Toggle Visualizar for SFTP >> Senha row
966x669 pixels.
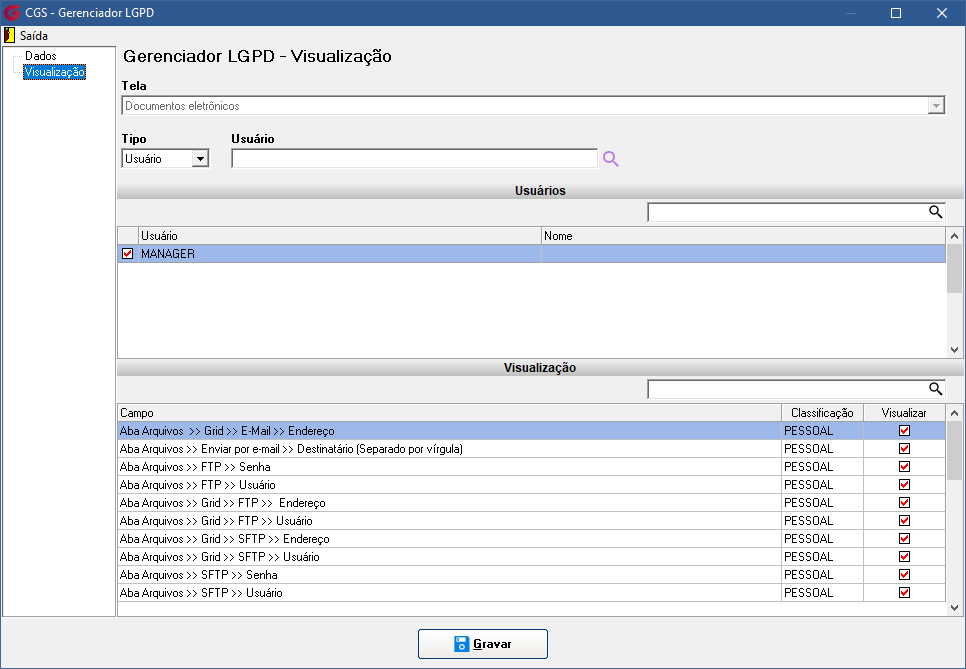[x=904, y=575]
